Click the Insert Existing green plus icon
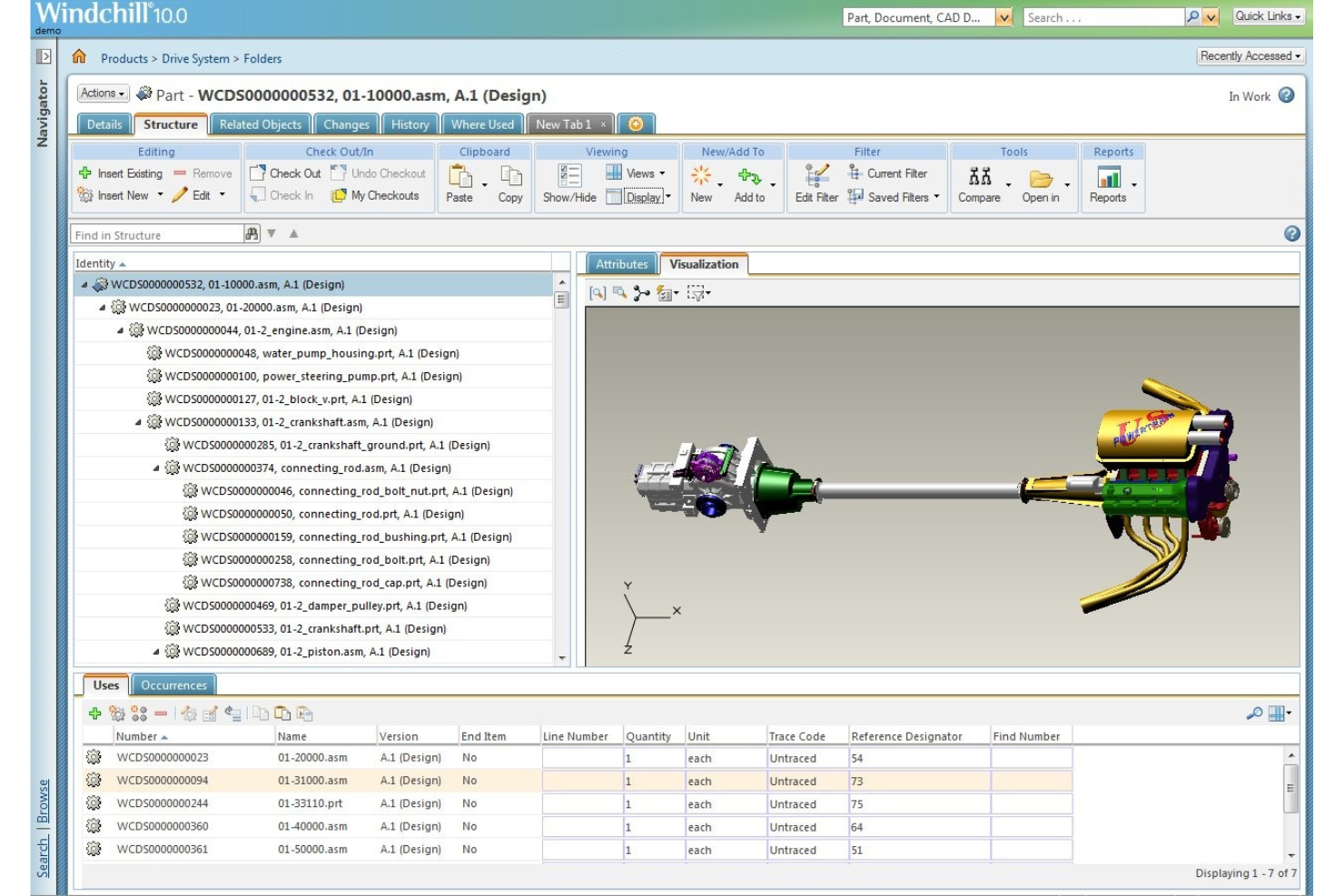 coord(85,172)
